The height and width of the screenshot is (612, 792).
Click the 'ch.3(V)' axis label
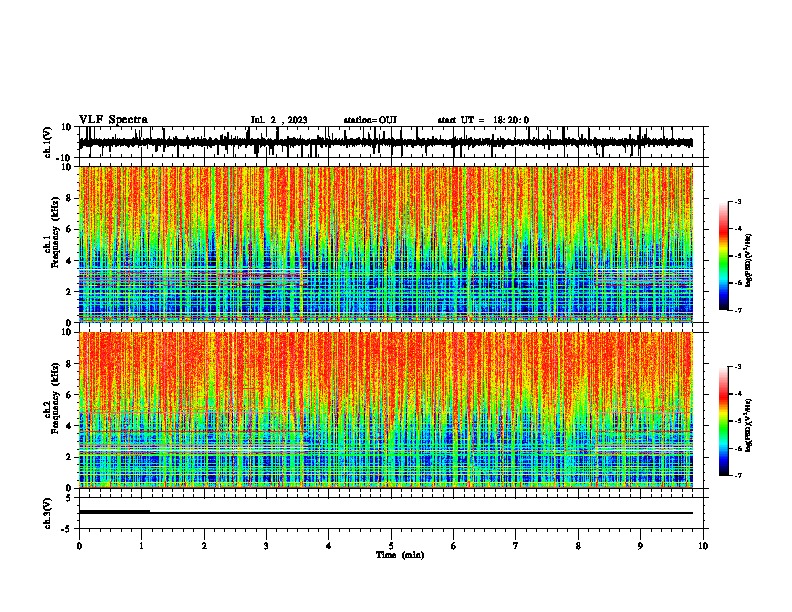[x=48, y=513]
